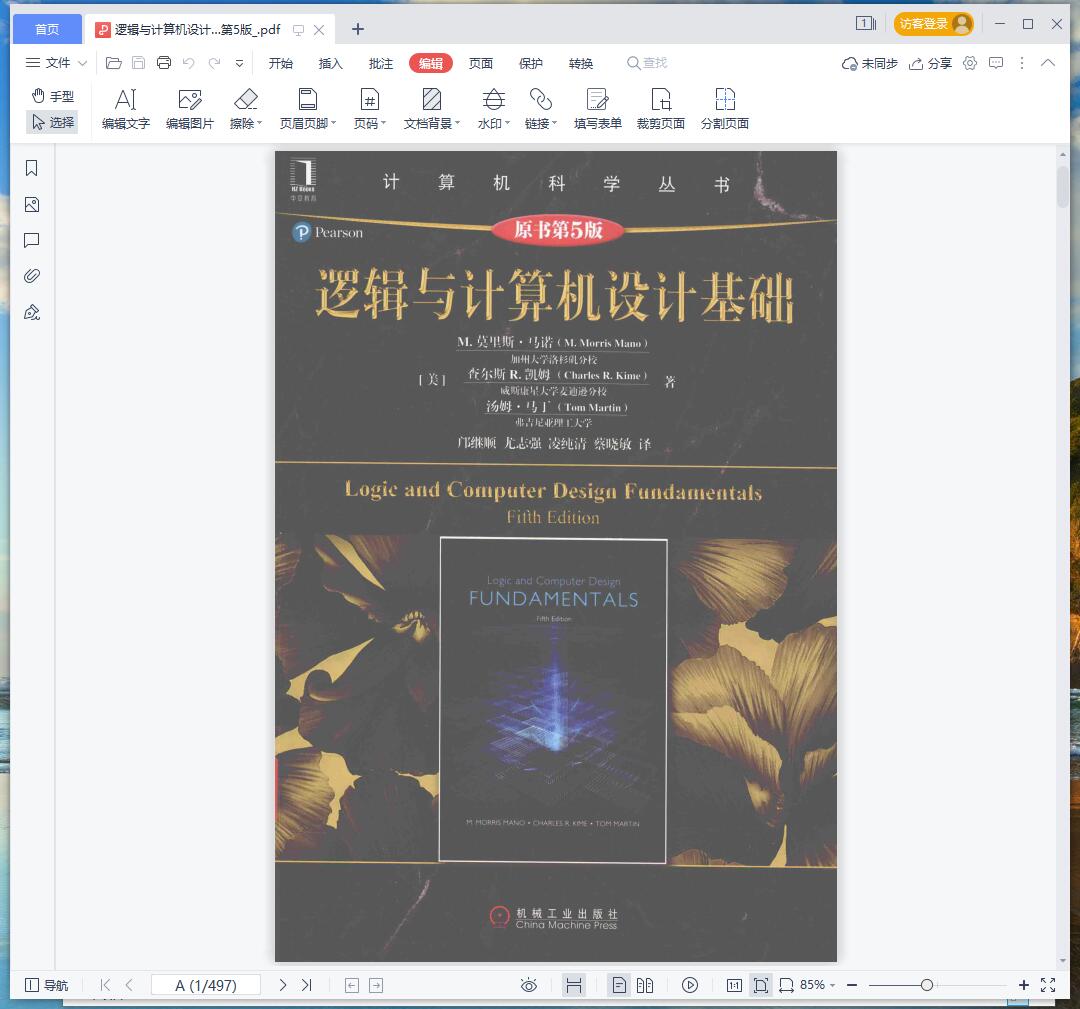Open the 85% zoom level dropdown
The width and height of the screenshot is (1080, 1009).
(x=818, y=985)
